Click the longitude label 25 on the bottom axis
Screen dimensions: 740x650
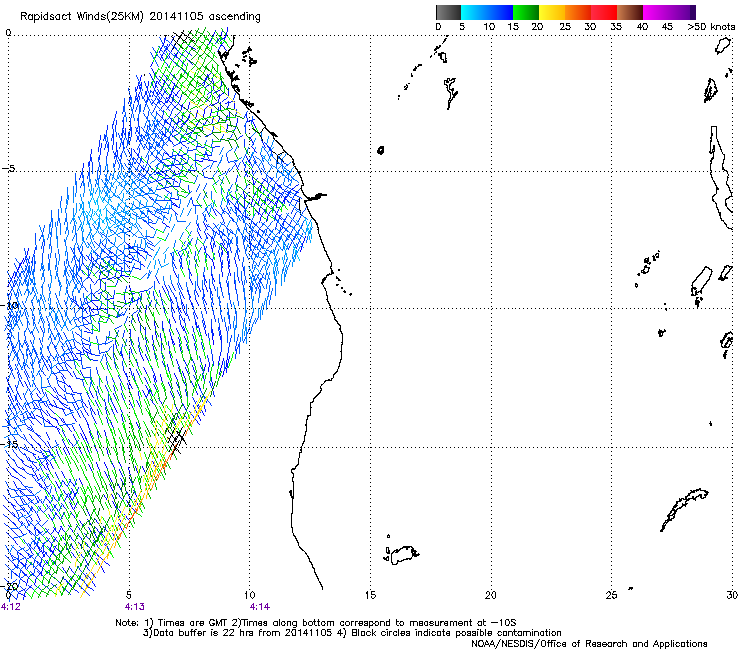tap(611, 595)
